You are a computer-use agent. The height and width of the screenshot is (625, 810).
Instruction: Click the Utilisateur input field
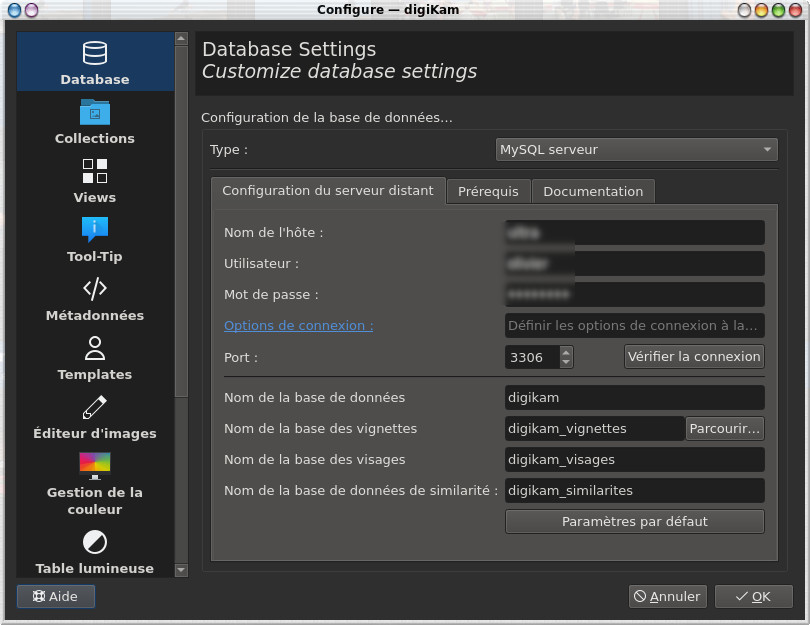635,263
